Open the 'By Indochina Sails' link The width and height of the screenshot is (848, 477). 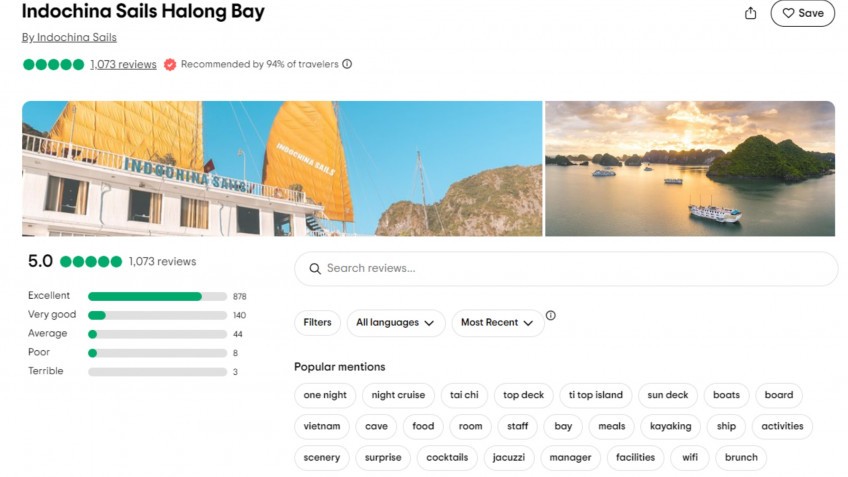point(69,38)
